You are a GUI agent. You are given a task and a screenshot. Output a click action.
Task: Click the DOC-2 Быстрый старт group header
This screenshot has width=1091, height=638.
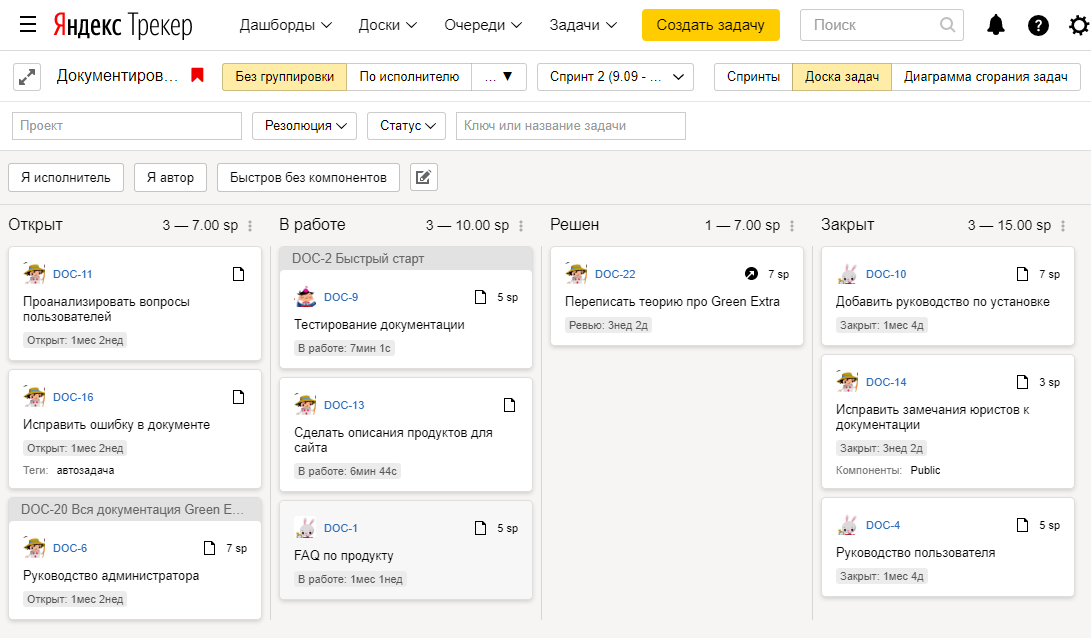406,259
